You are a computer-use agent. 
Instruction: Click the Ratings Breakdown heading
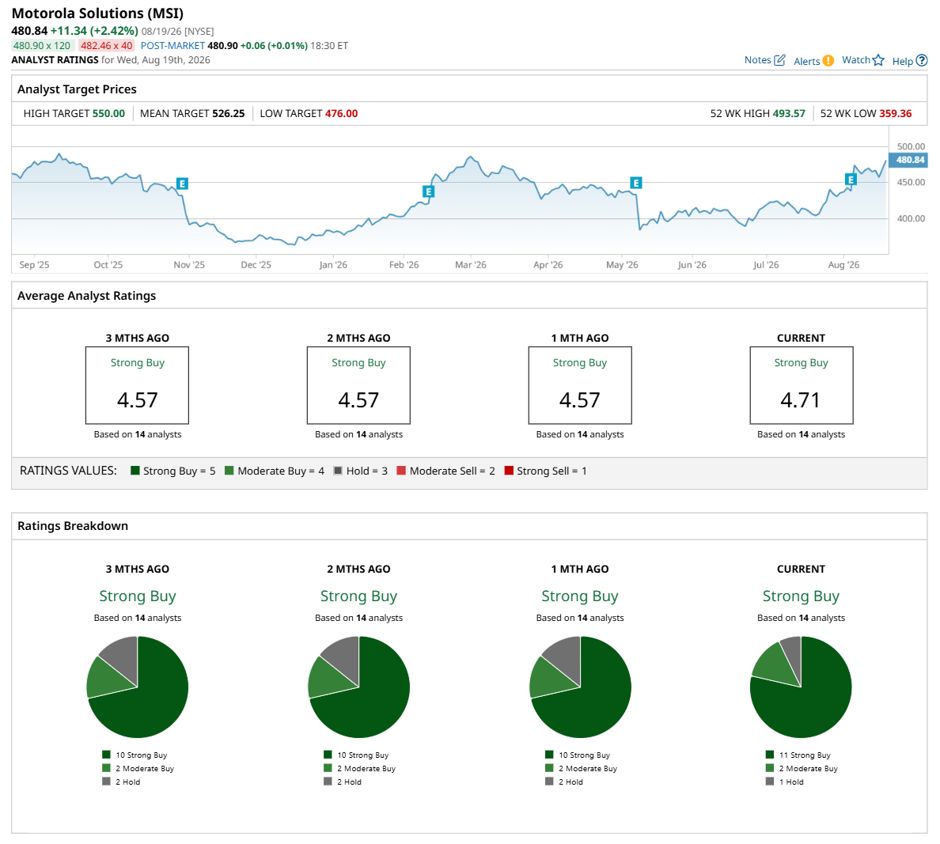click(x=73, y=526)
